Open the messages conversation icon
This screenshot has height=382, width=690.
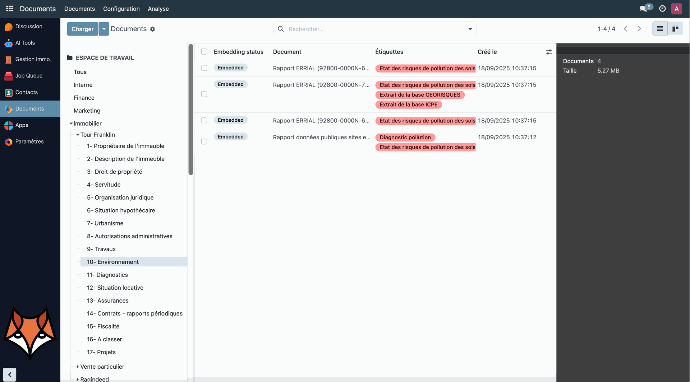click(645, 8)
